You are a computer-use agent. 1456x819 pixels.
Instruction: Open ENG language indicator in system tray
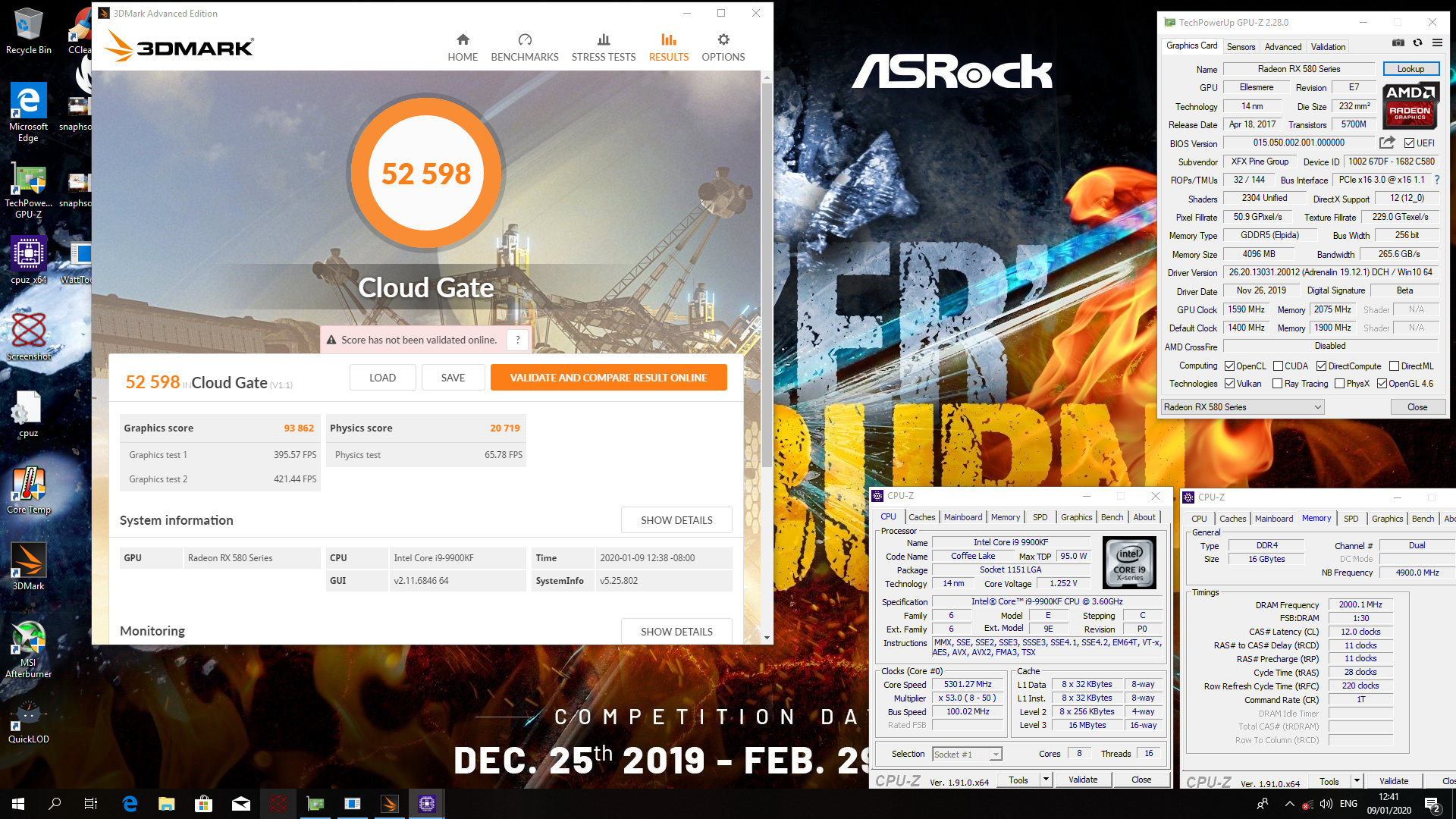(1348, 804)
